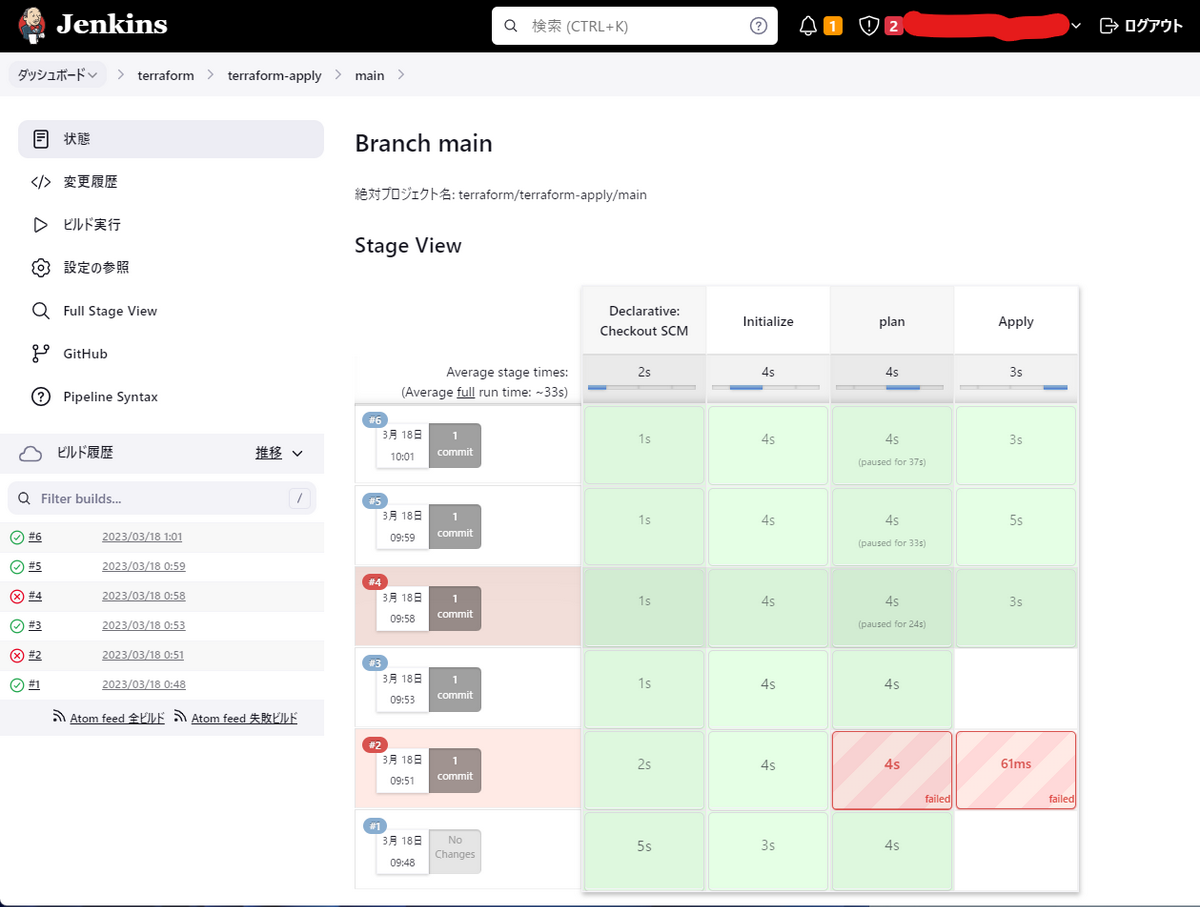Click the logout arrow icon
The height and width of the screenshot is (907, 1200).
[x=1108, y=26]
